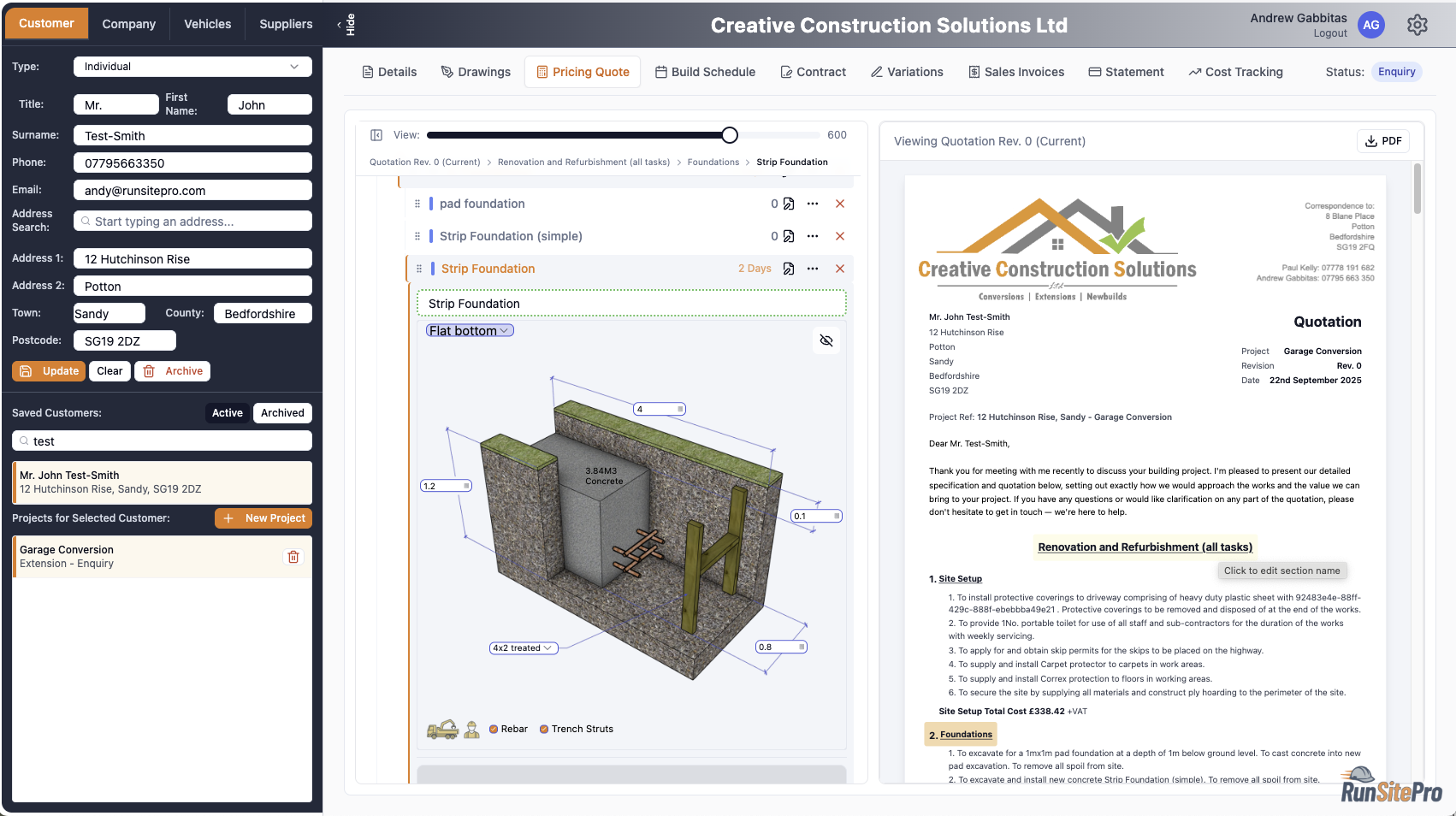Select the Customer tab
This screenshot has width=1456, height=816.
(x=46, y=23)
